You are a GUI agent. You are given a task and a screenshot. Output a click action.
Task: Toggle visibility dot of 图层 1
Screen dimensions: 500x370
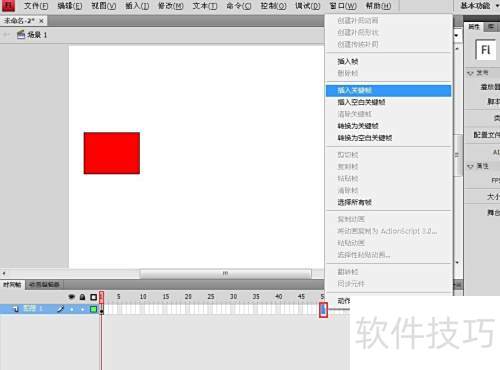click(71, 309)
